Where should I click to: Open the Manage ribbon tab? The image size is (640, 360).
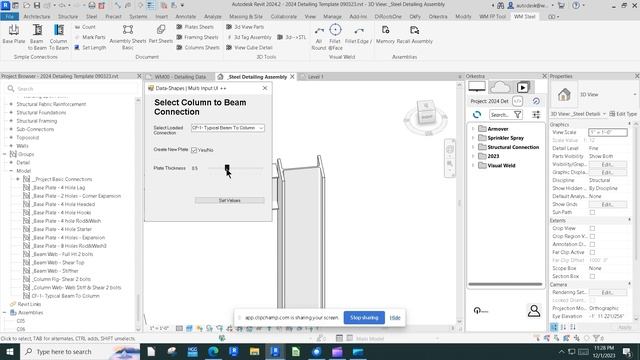(x=332, y=17)
